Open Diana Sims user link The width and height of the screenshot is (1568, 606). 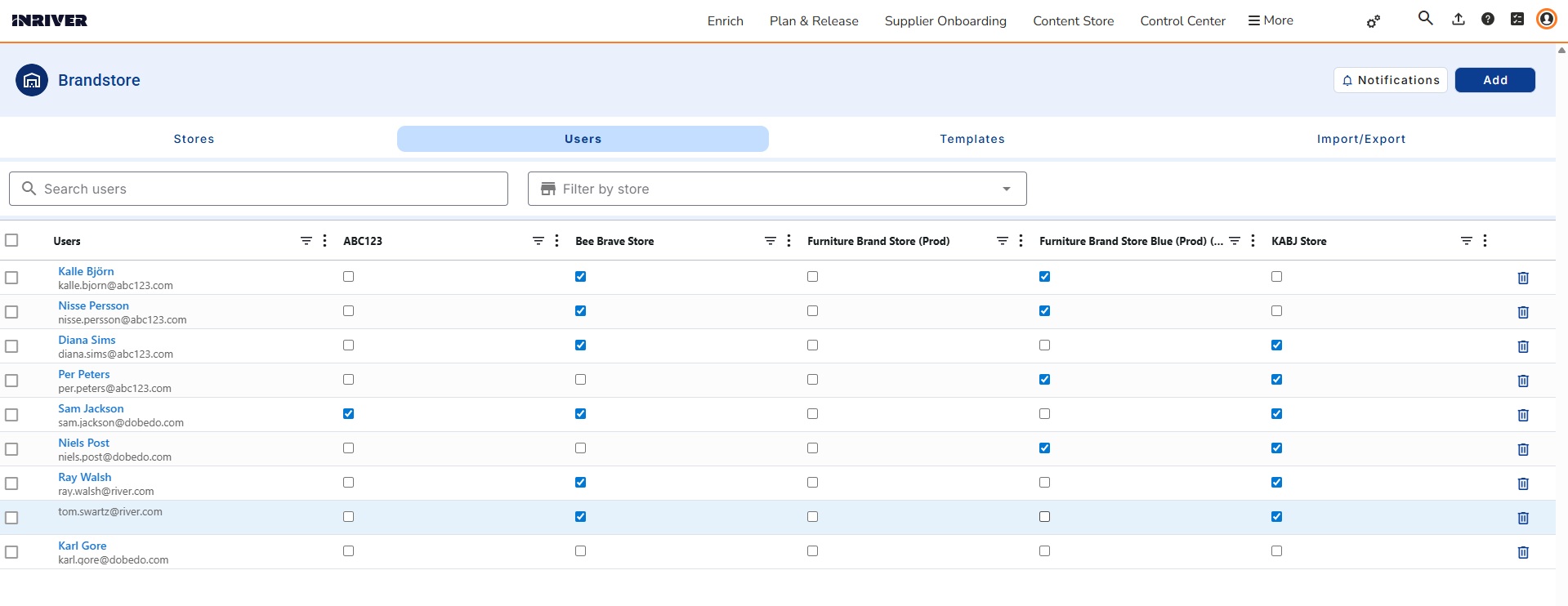tap(87, 340)
